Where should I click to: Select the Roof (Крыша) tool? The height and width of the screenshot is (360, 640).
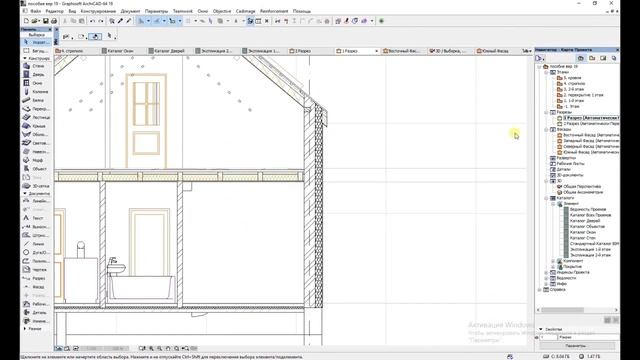coord(36,126)
